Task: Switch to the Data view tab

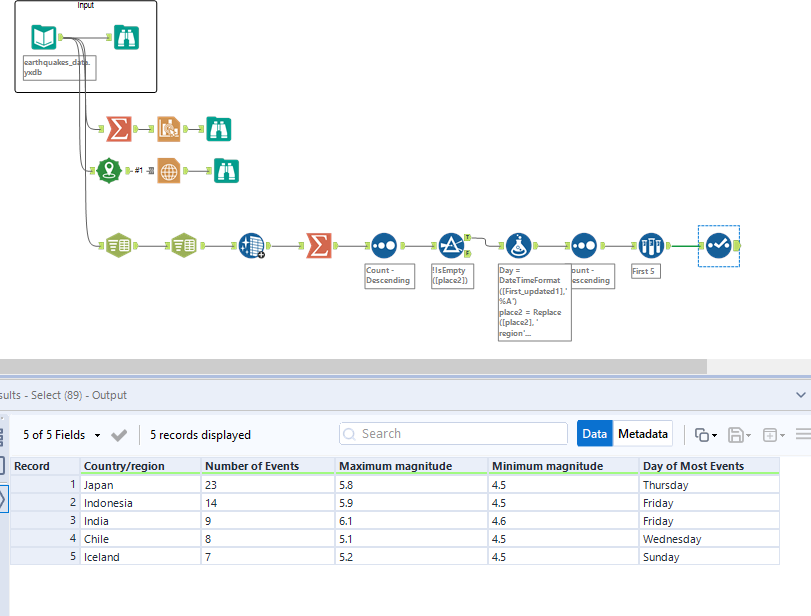Action: click(x=594, y=433)
